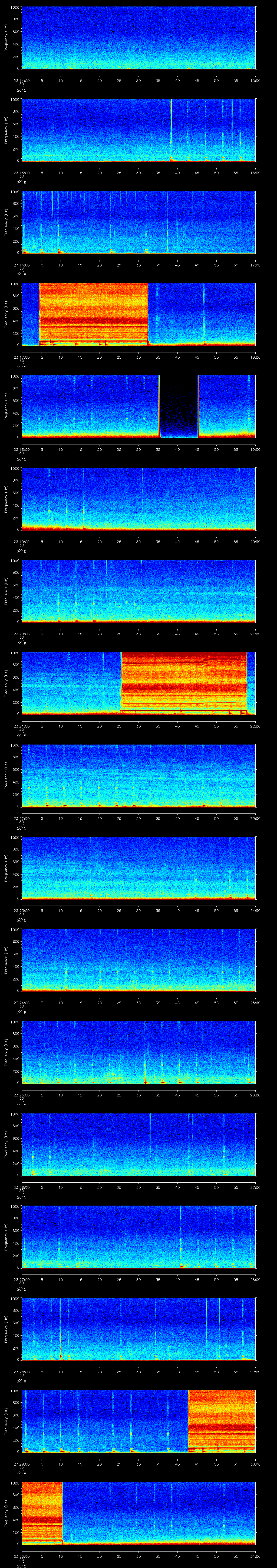
Task: Click the 23:22:00 start time label
Action: (21, 818)
